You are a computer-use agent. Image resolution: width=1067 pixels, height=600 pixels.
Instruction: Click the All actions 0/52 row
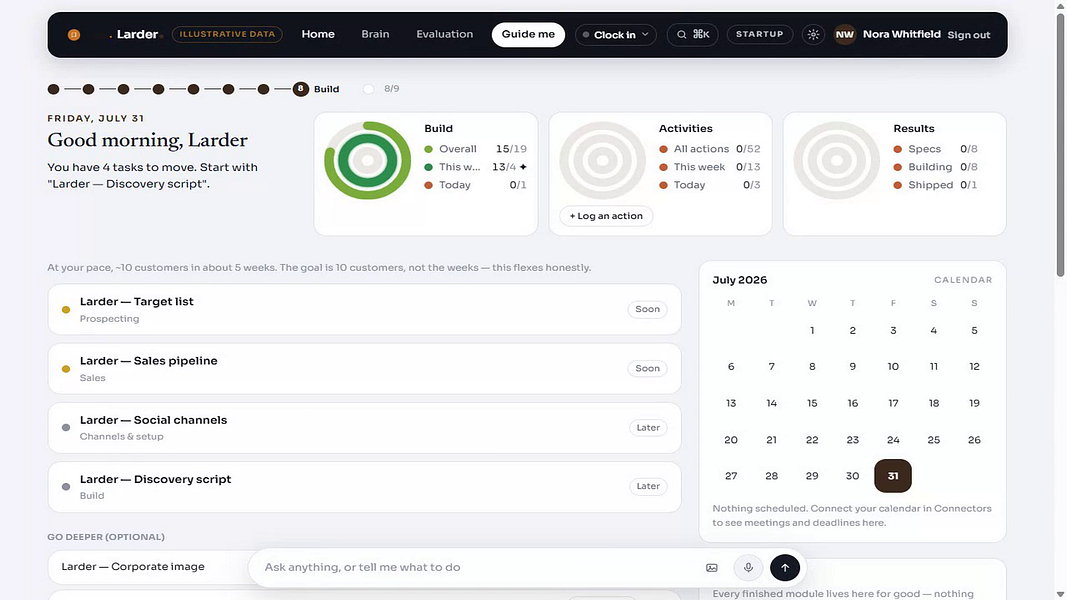pos(710,149)
